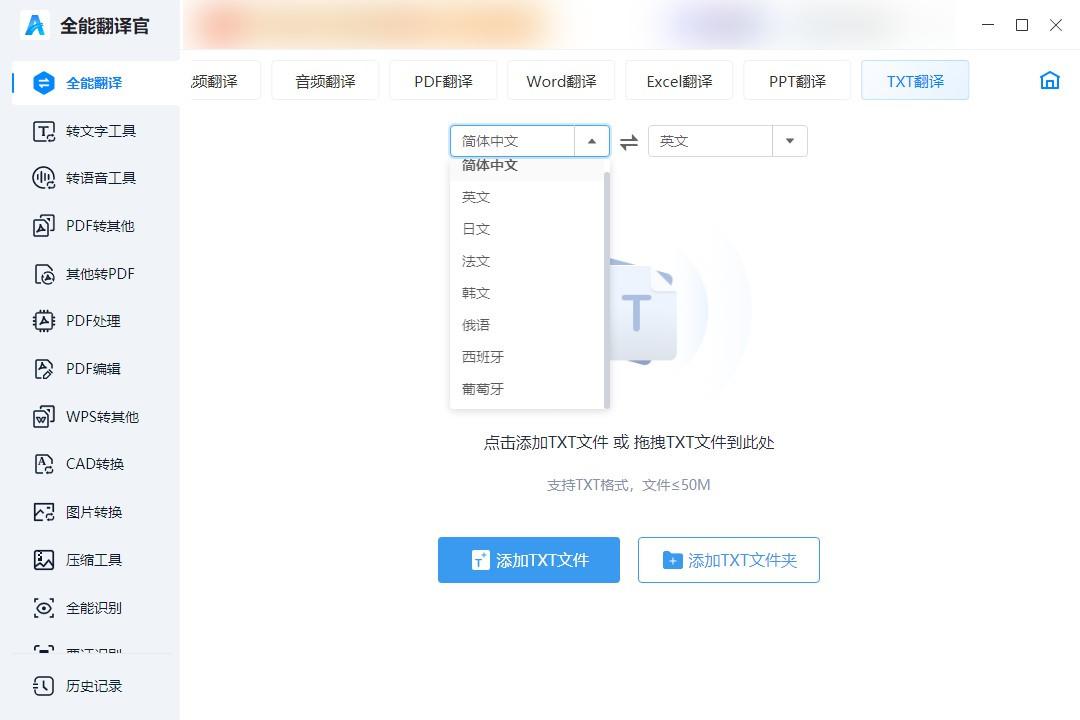Collapse the 简体中文 source language dropdown
This screenshot has width=1080, height=720.
click(x=592, y=141)
